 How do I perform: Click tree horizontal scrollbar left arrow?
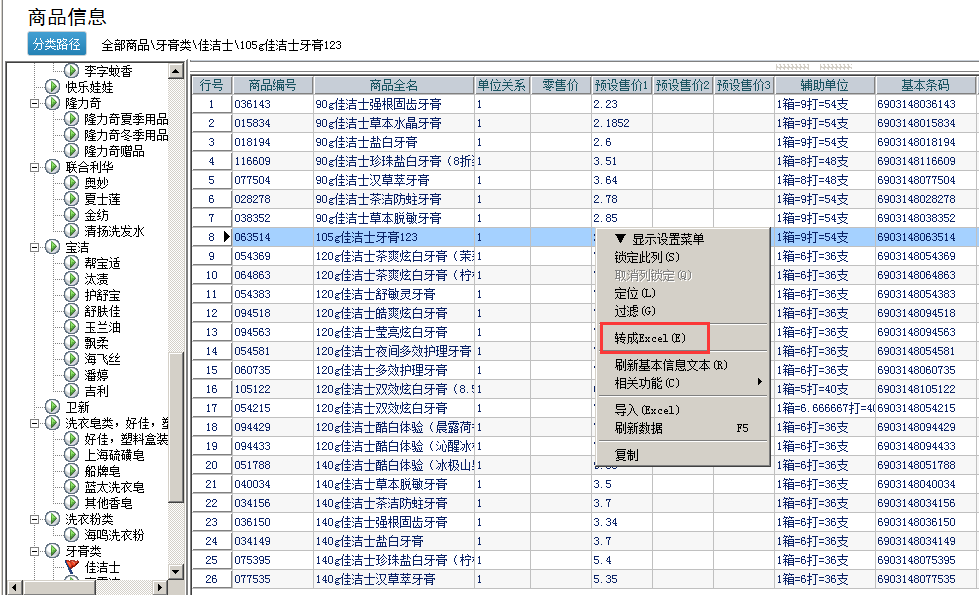tap(14, 587)
